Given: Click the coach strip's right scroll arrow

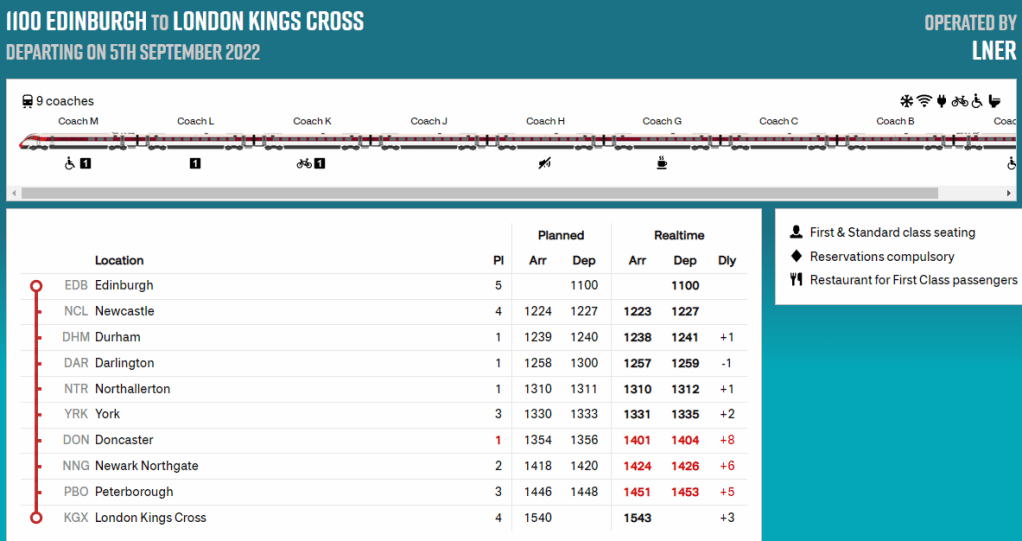Looking at the screenshot, I should [1009, 194].
